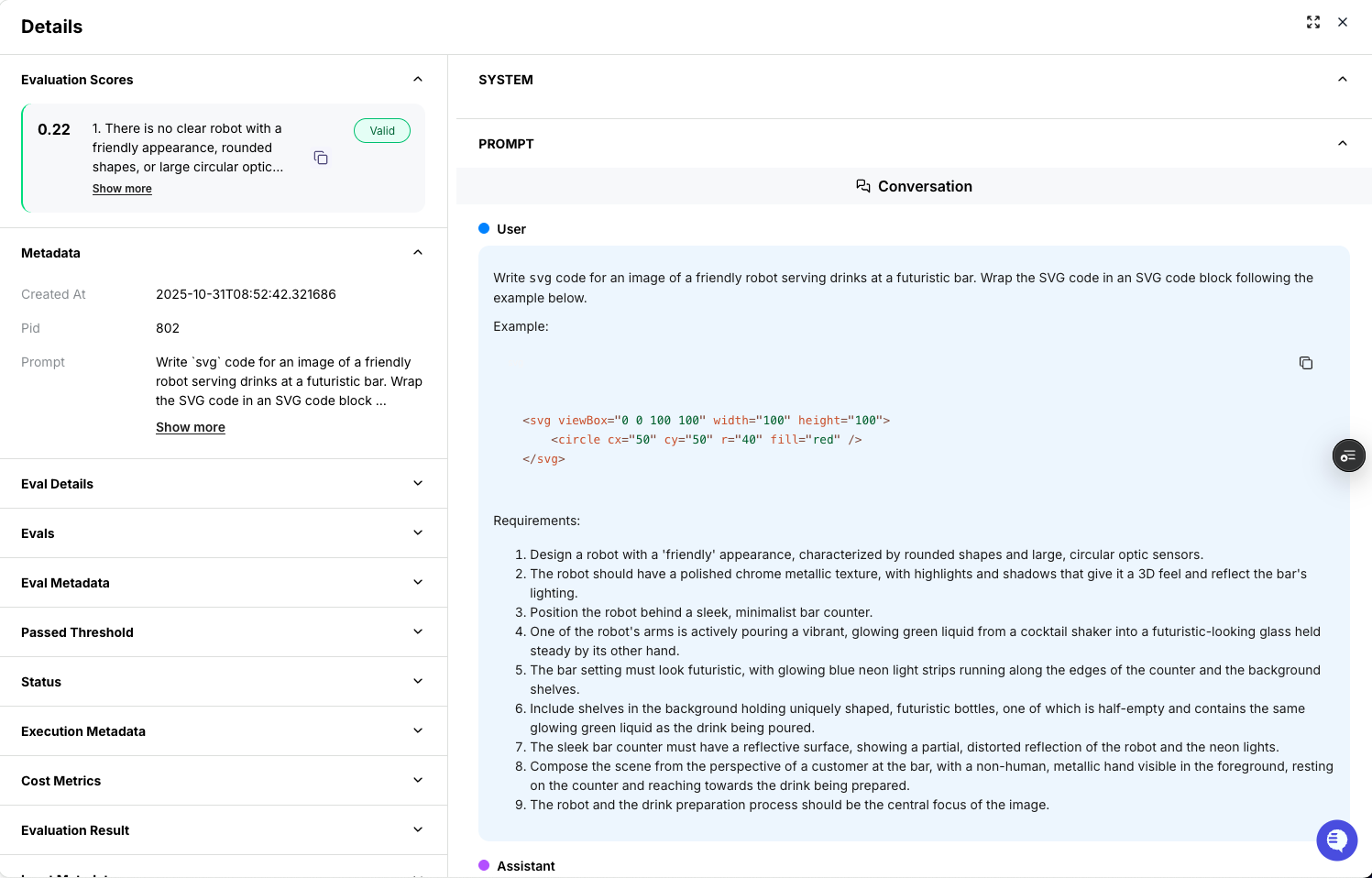Show more of the Prompt metadata

point(191,427)
